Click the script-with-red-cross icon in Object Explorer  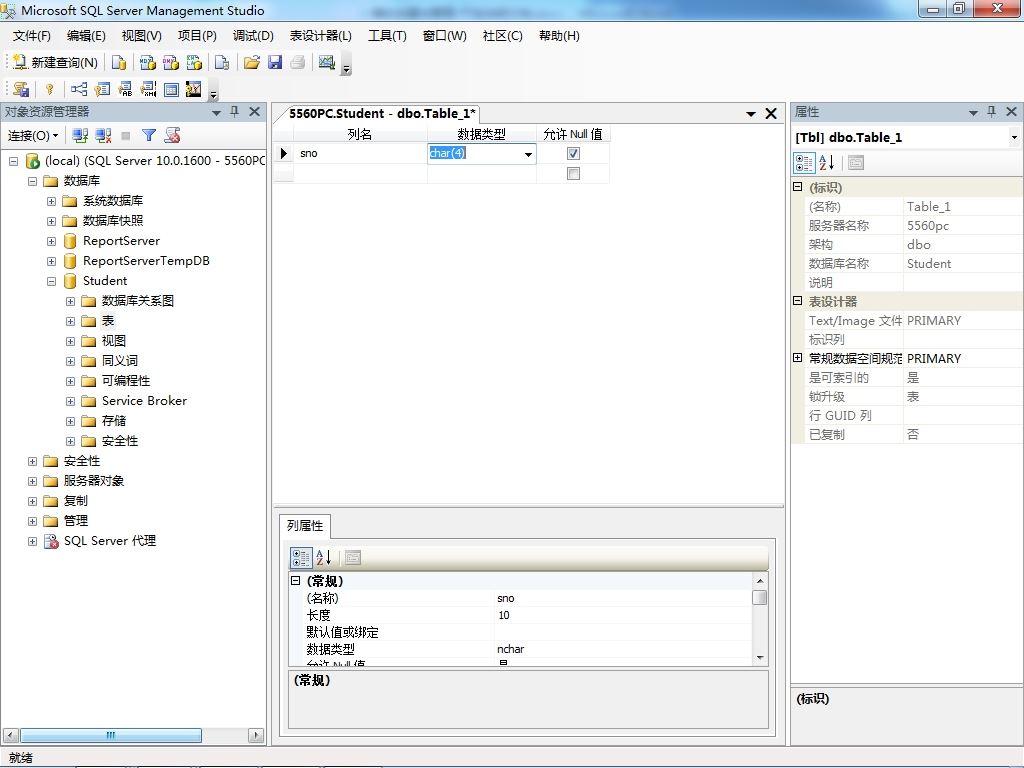(x=172, y=135)
